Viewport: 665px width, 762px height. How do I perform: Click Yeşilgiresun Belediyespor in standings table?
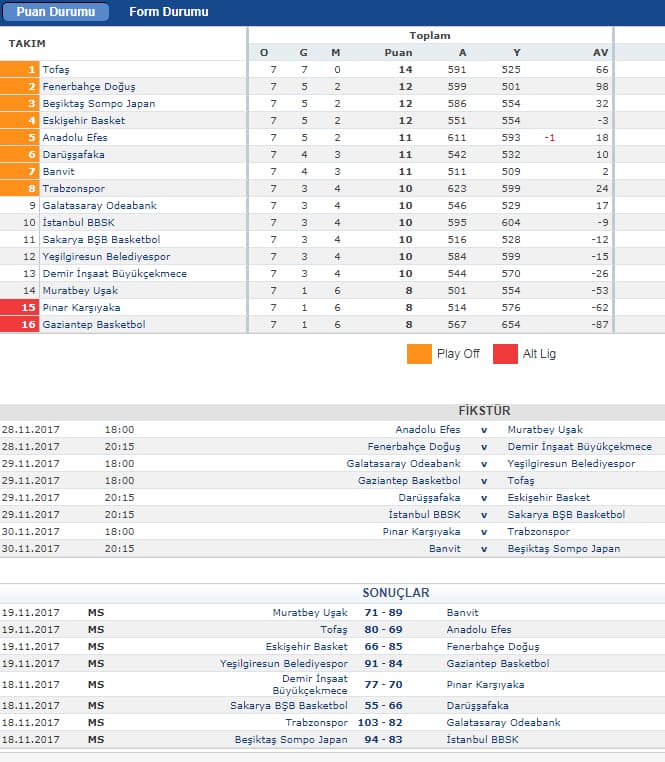106,257
